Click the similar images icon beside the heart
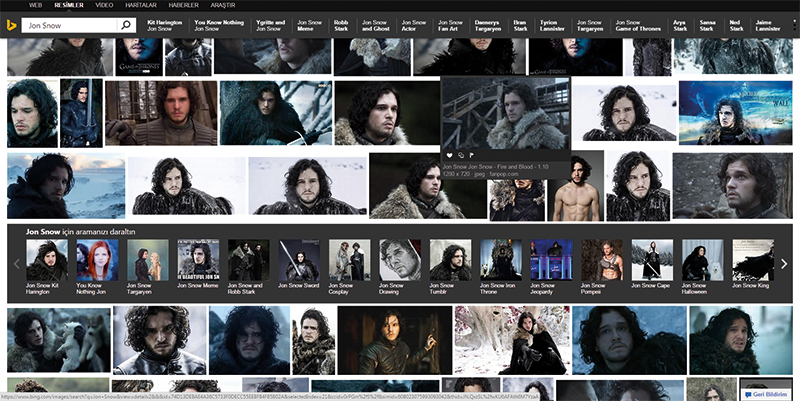This screenshot has height=401, width=800. point(461,155)
